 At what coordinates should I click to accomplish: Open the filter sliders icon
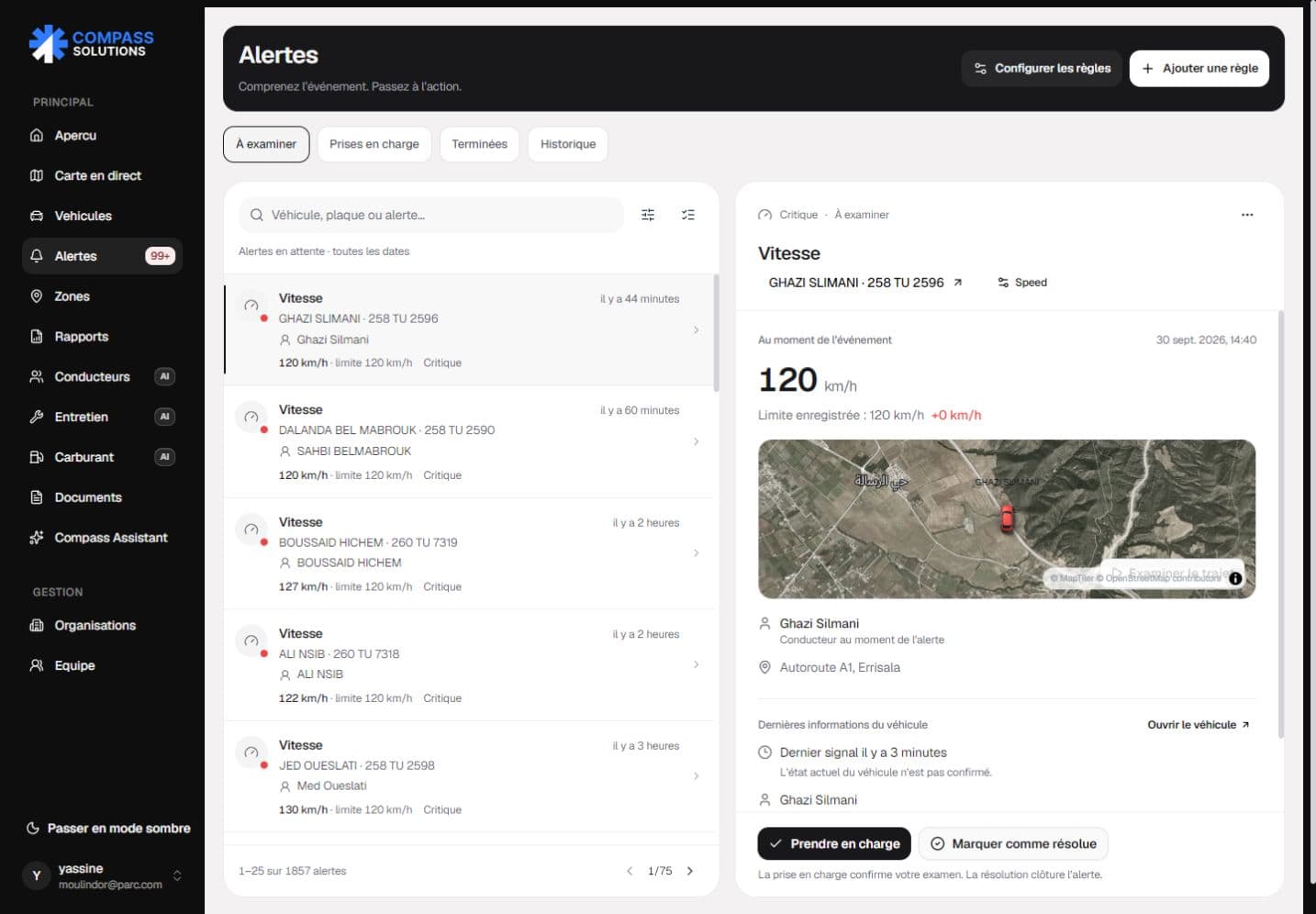point(648,215)
